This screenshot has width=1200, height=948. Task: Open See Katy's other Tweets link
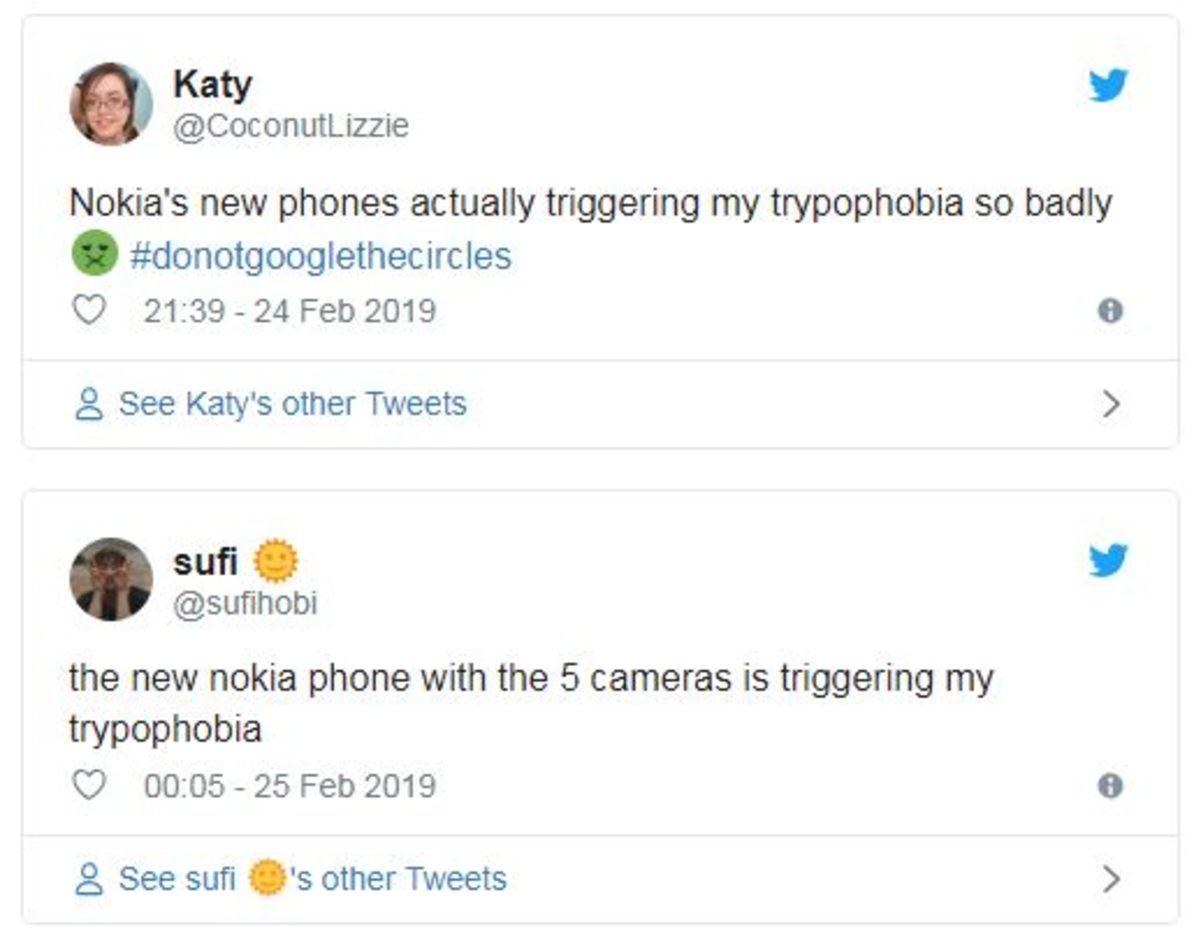292,404
